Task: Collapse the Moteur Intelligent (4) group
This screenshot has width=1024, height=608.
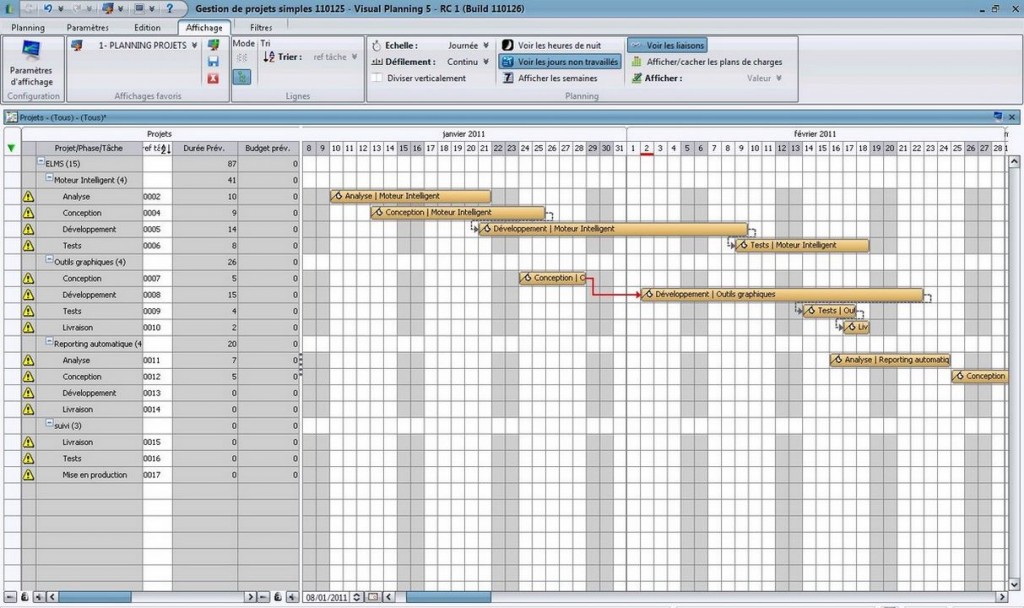Action: [49, 178]
